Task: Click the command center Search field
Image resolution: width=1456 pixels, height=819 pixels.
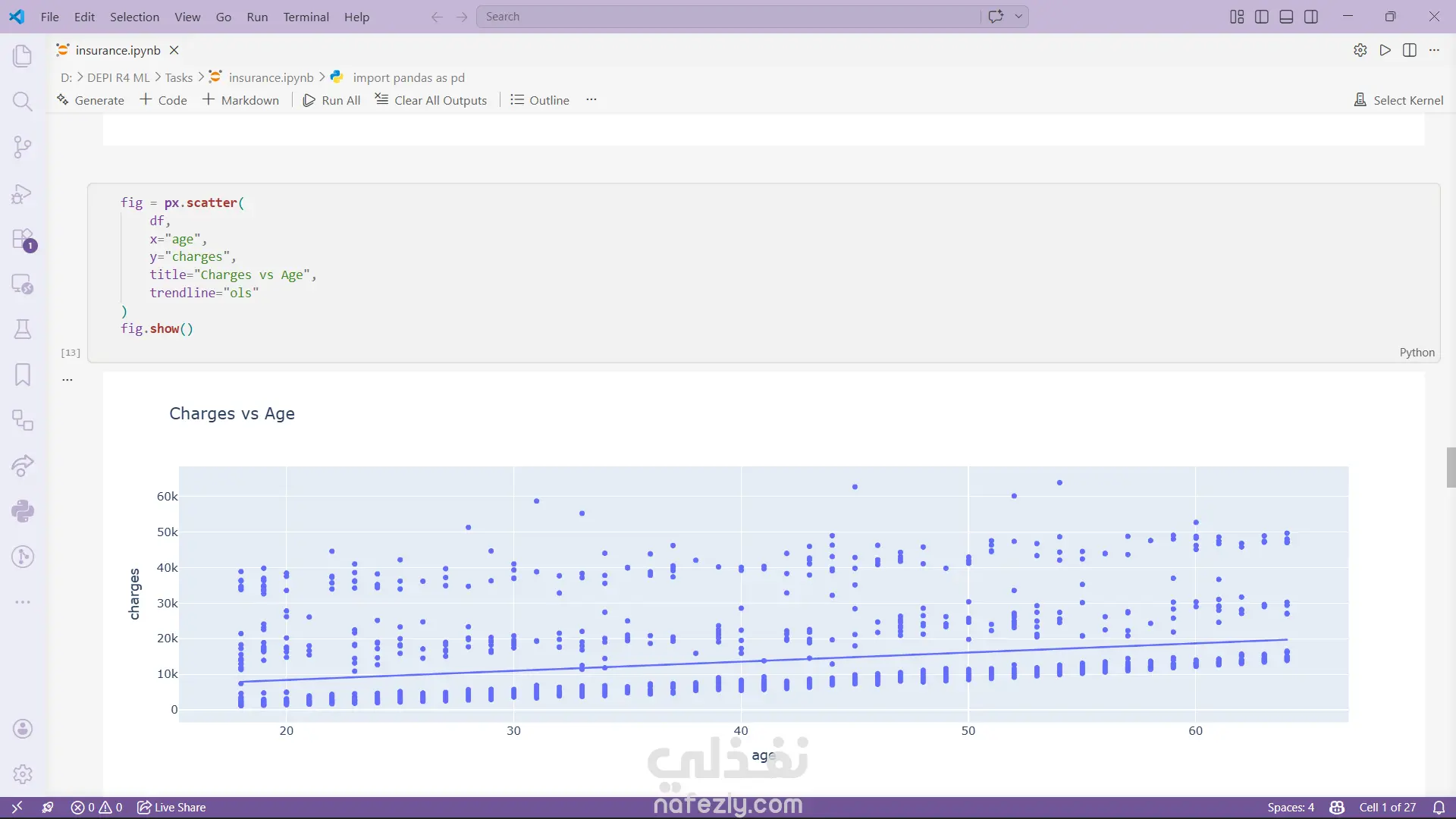Action: [x=728, y=17]
